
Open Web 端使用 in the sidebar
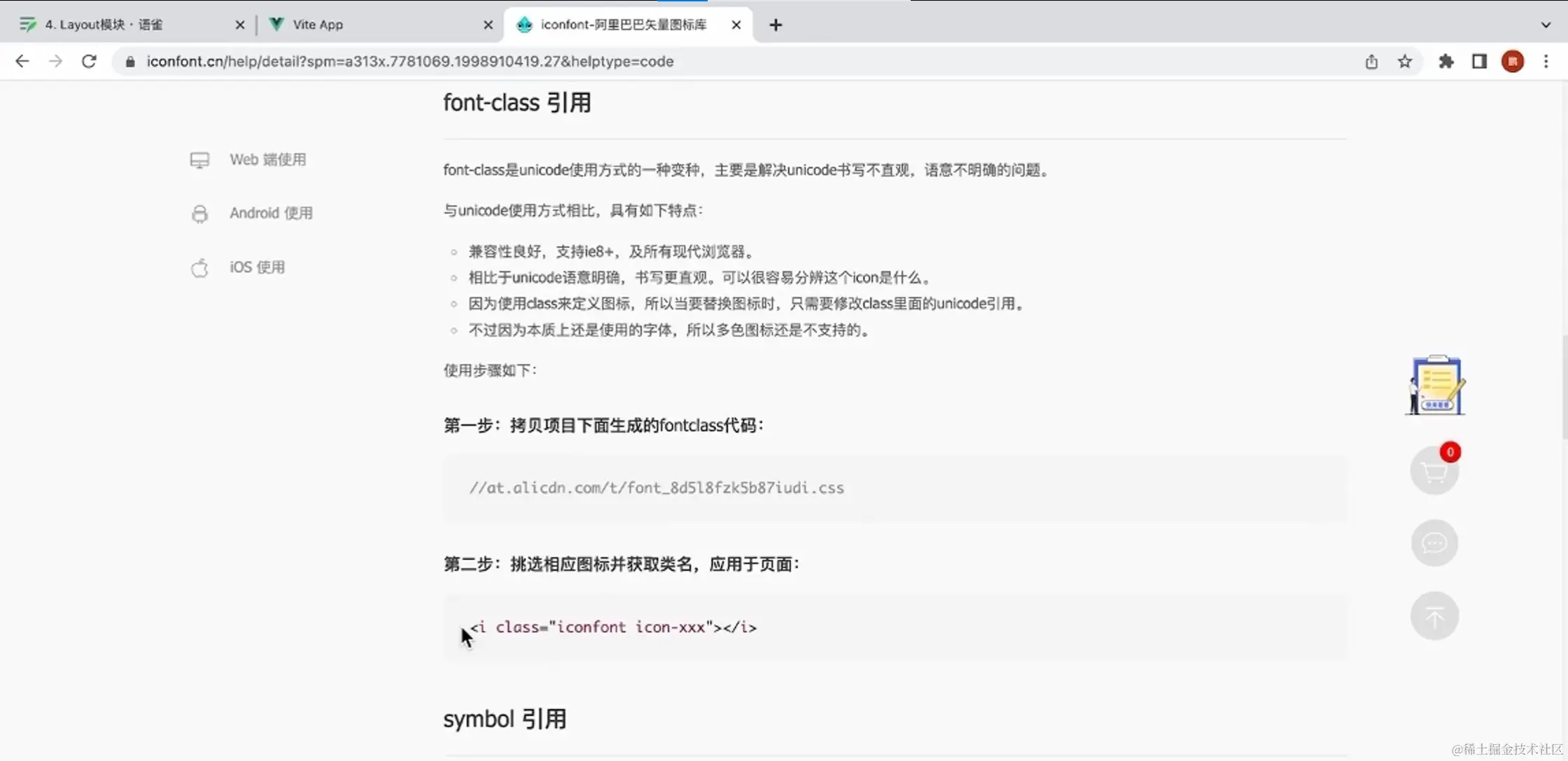267,160
